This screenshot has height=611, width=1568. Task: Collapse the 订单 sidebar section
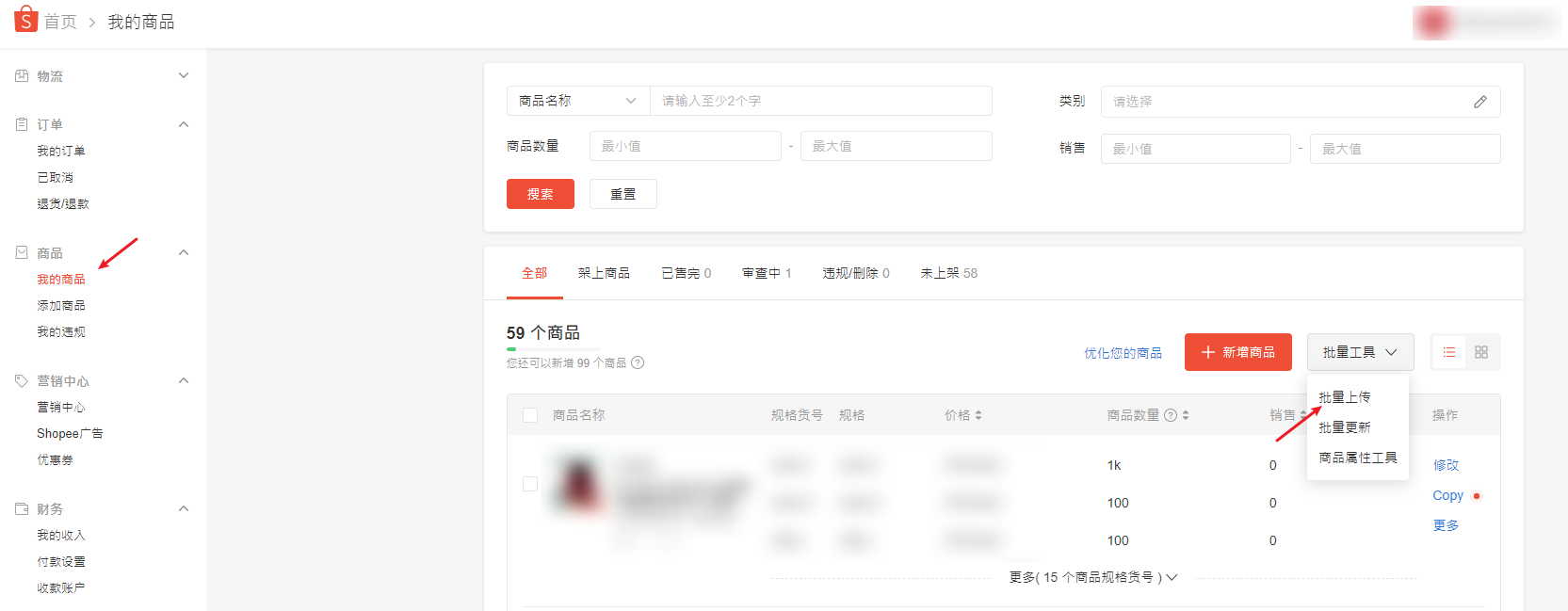(184, 124)
